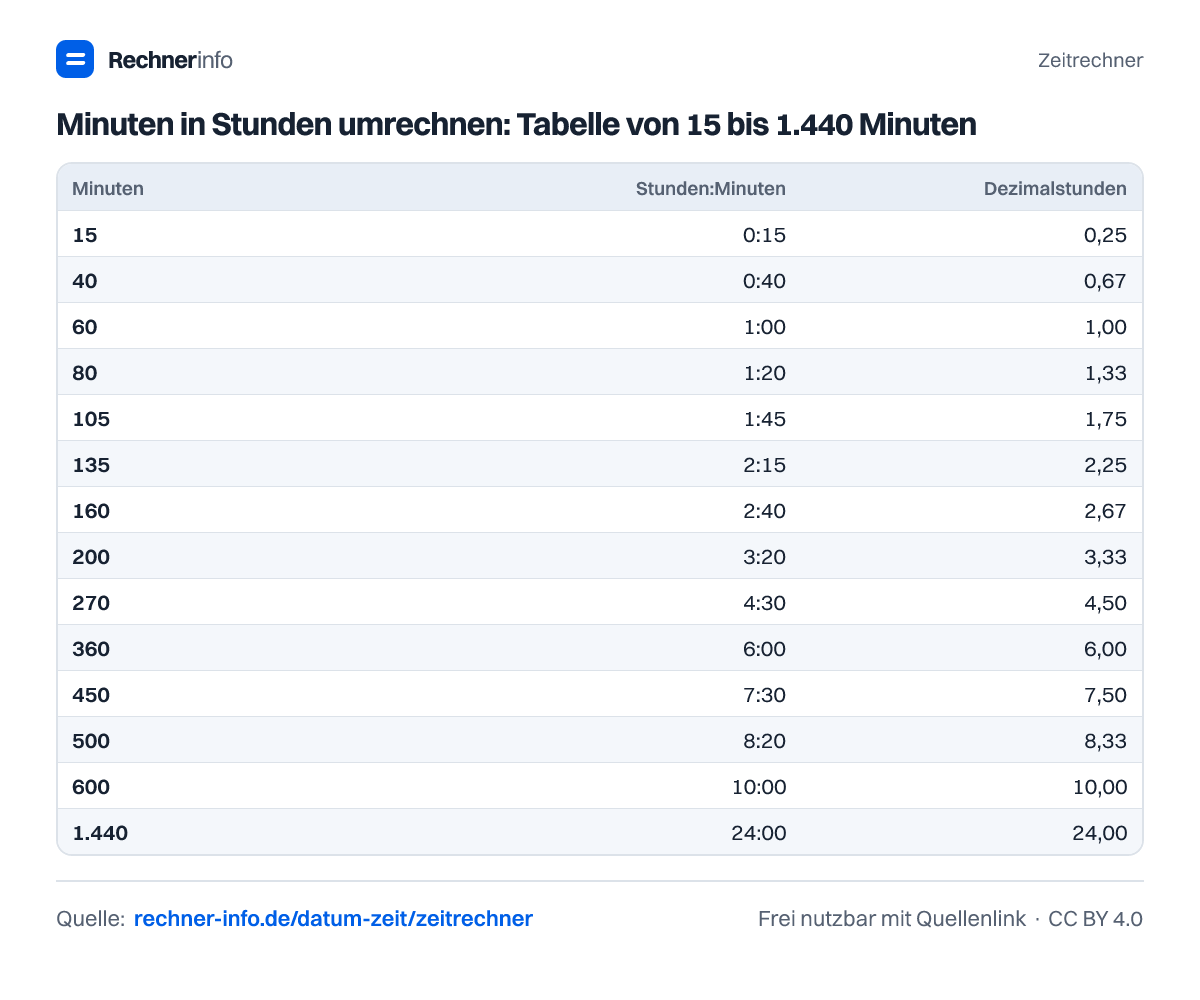Select the 4:30 cell
The height and width of the screenshot is (1000, 1200).
click(x=765, y=603)
